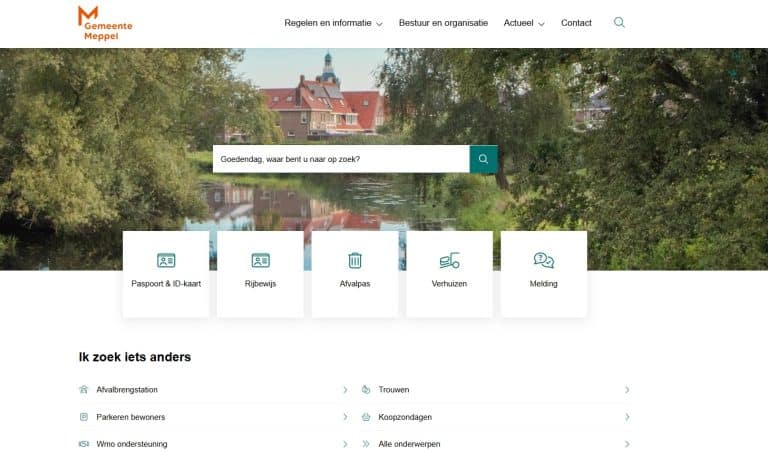This screenshot has height=452, width=768.
Task: Click the Wmo ondersteuning row icon
Action: [x=84, y=444]
